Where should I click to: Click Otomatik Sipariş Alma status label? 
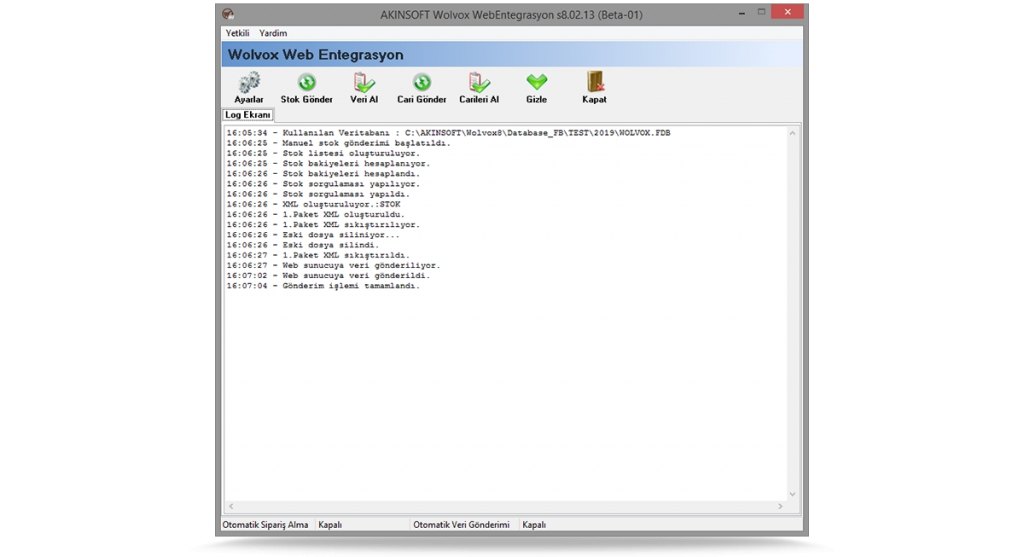click(264, 524)
